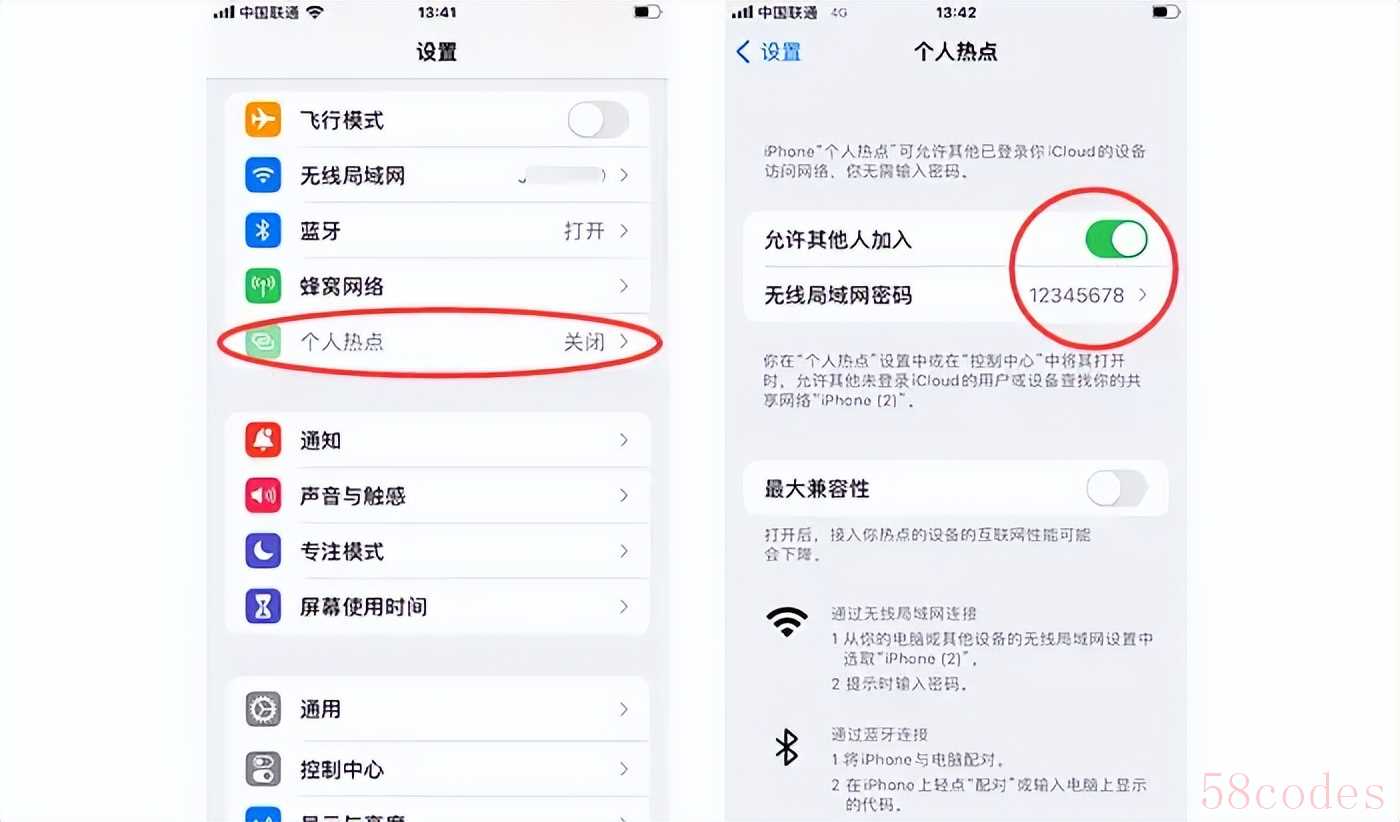Open the 无线局域网密码 row

coord(956,296)
